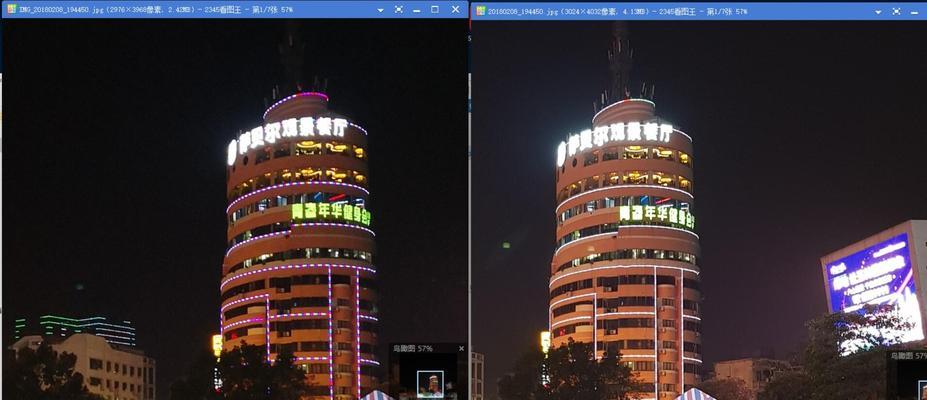Click the app logo icon in right window title bar
The image size is (927, 400).
click(x=481, y=11)
